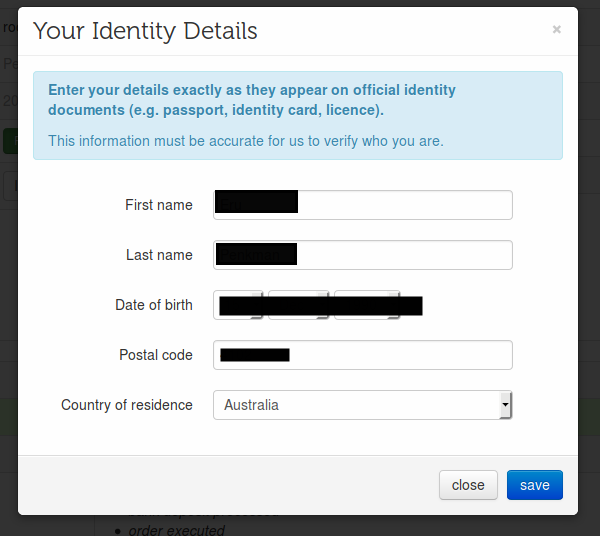Click the "Country of residence" label
Image resolution: width=600 pixels, height=536 pixels.
pos(127,405)
